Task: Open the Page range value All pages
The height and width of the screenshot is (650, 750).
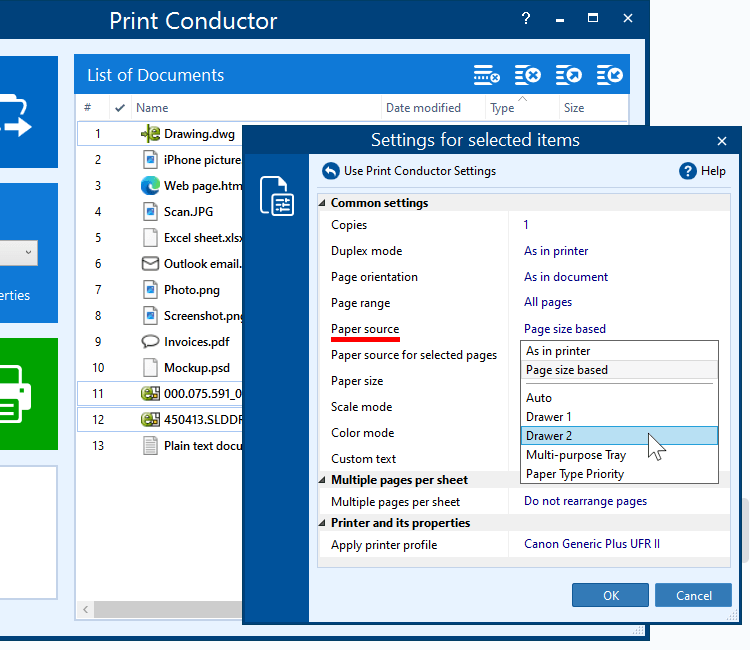Action: [548, 302]
